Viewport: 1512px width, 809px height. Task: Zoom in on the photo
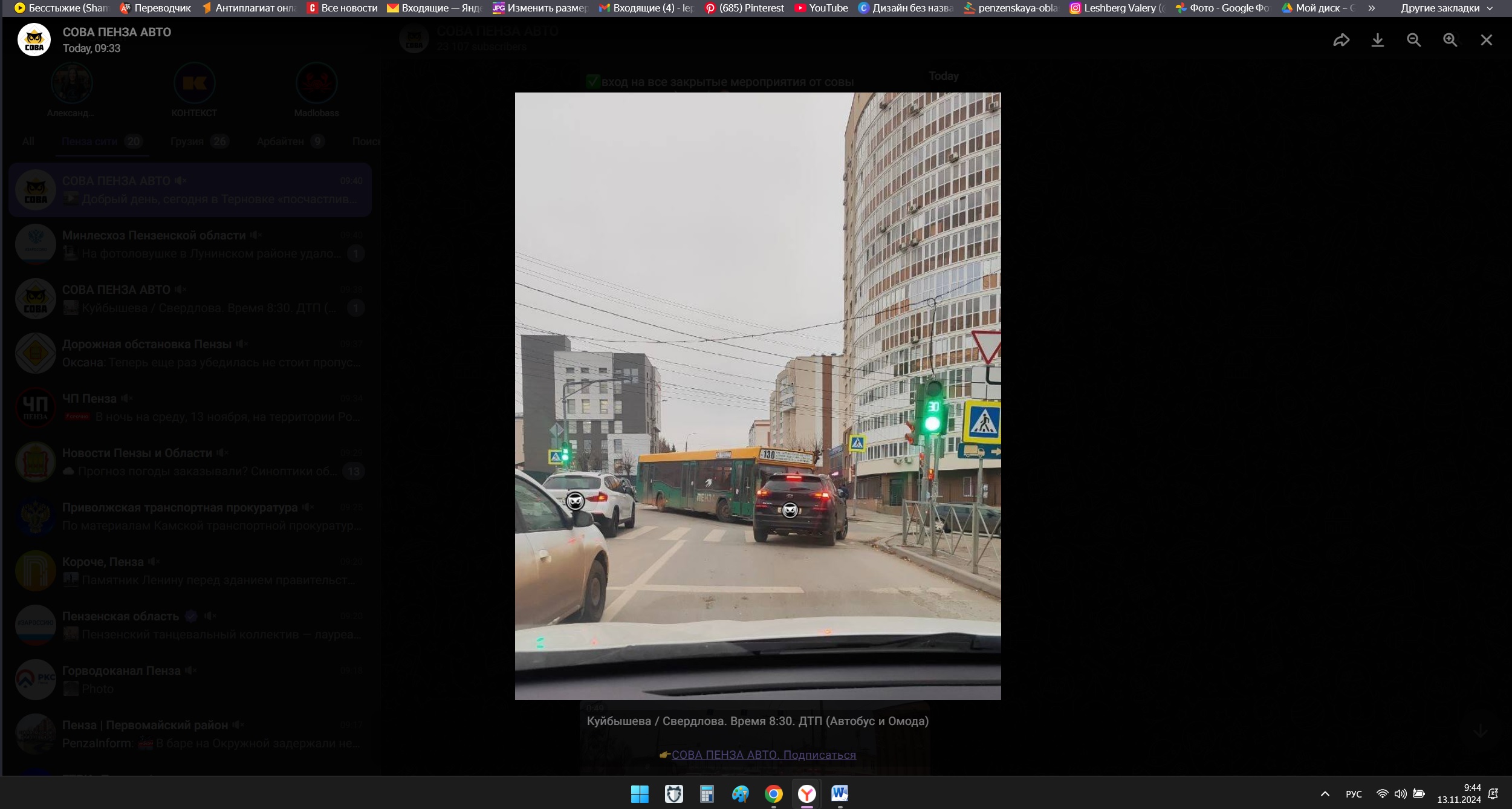pyautogui.click(x=1450, y=40)
